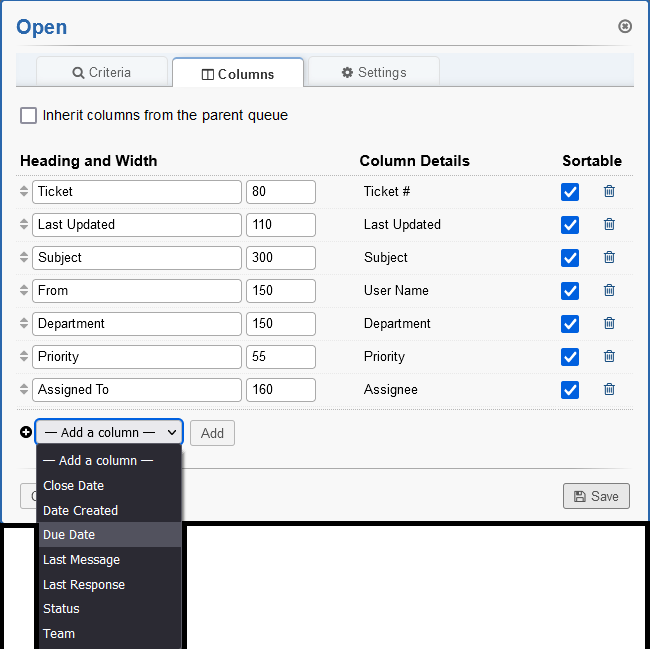650x649 pixels.
Task: Remove the Subject column using trash icon
Action: (609, 258)
